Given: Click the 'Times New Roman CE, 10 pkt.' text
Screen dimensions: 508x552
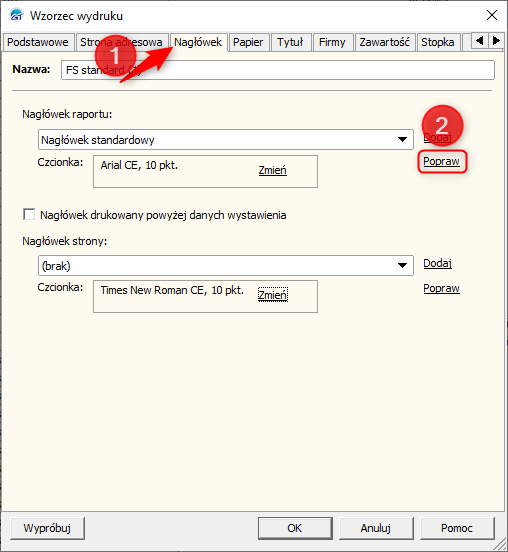Looking at the screenshot, I should (x=172, y=290).
